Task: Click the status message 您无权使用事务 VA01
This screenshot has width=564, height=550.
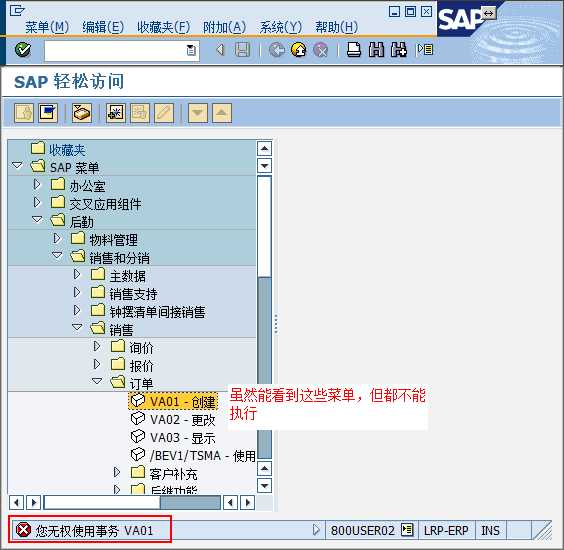Action: [x=94, y=531]
